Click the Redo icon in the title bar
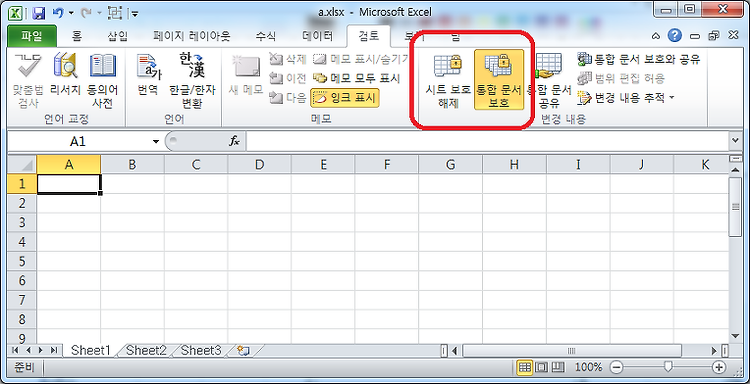Viewport: 750px width, 384px height. point(87,12)
